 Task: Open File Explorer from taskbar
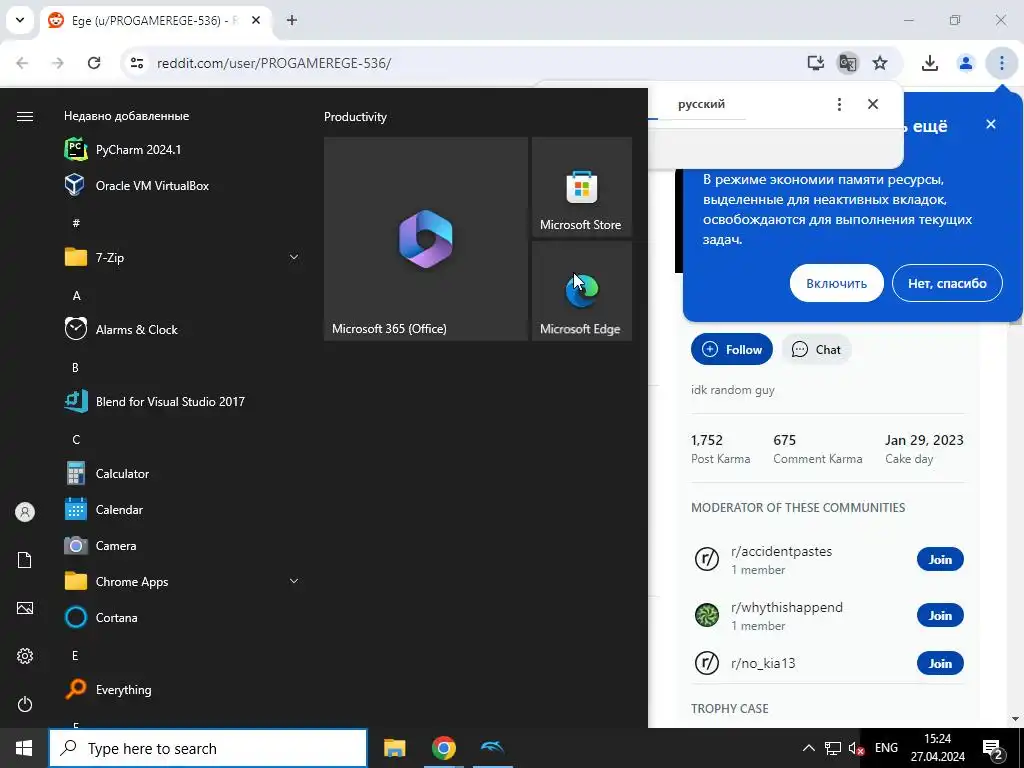(394, 748)
